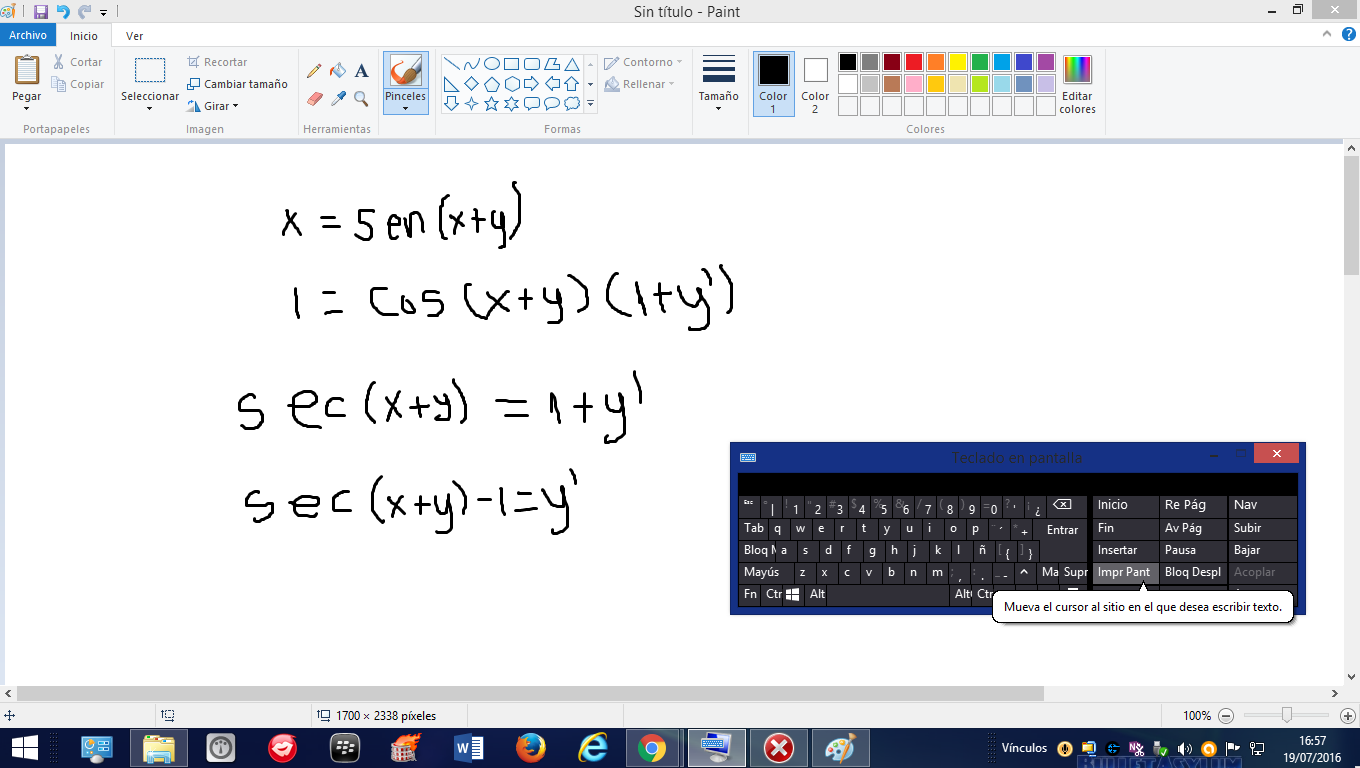Select the Pencil tool
Image resolution: width=1360 pixels, height=768 pixels.
point(314,71)
